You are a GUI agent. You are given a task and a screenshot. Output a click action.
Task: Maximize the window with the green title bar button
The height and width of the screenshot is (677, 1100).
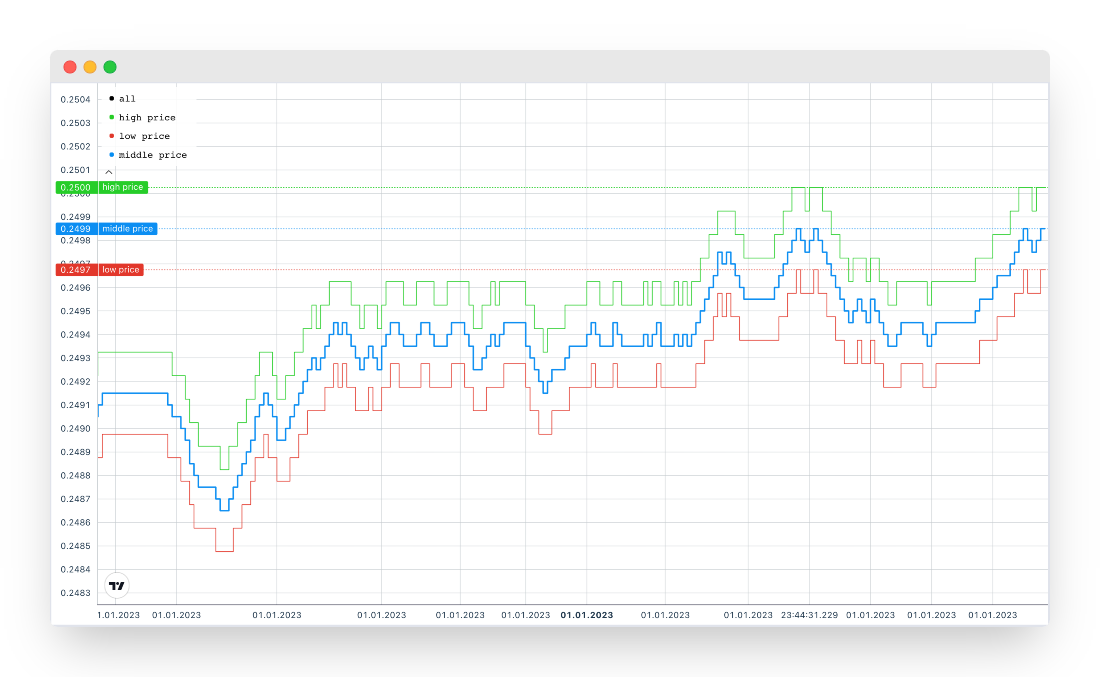[110, 67]
